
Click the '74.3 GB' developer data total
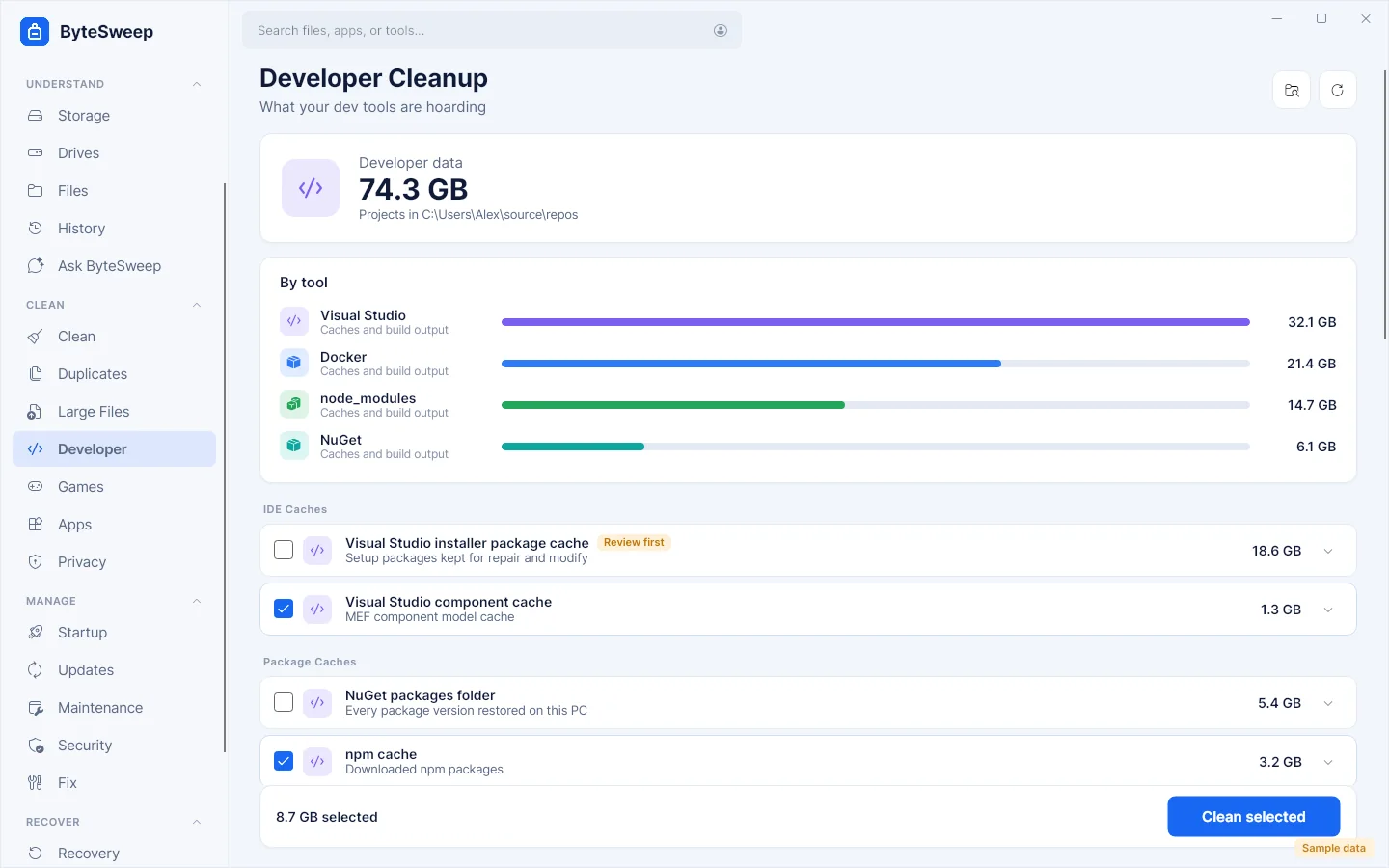tap(414, 189)
